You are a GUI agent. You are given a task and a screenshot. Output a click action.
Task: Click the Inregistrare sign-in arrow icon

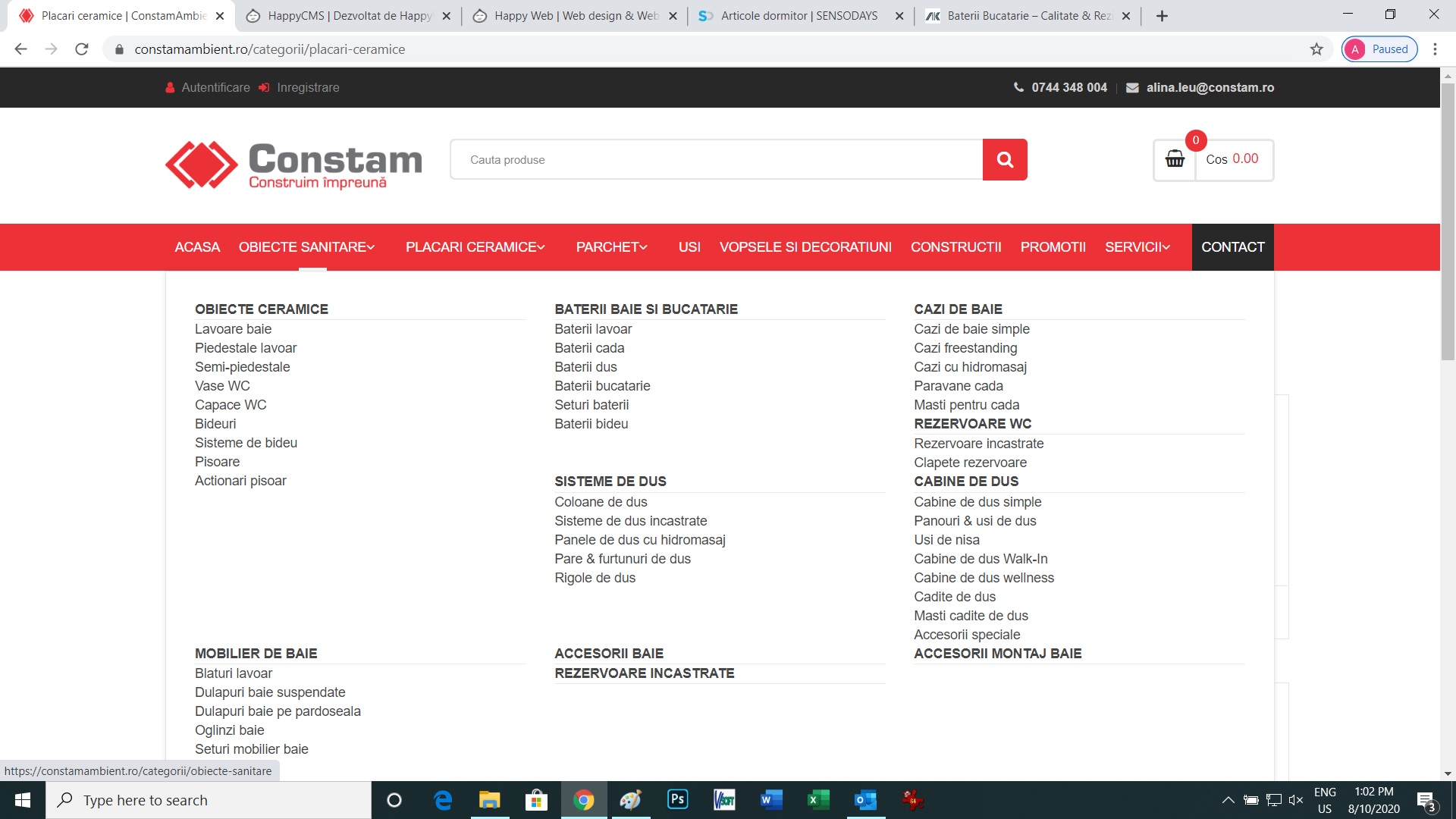click(x=264, y=88)
